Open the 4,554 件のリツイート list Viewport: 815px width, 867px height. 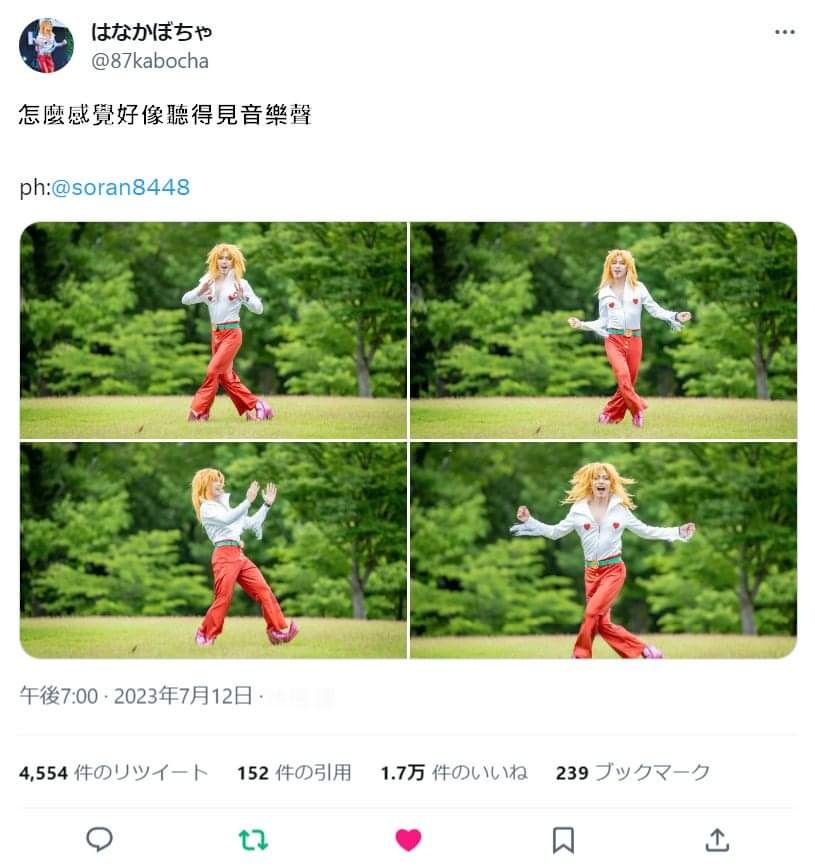(114, 772)
